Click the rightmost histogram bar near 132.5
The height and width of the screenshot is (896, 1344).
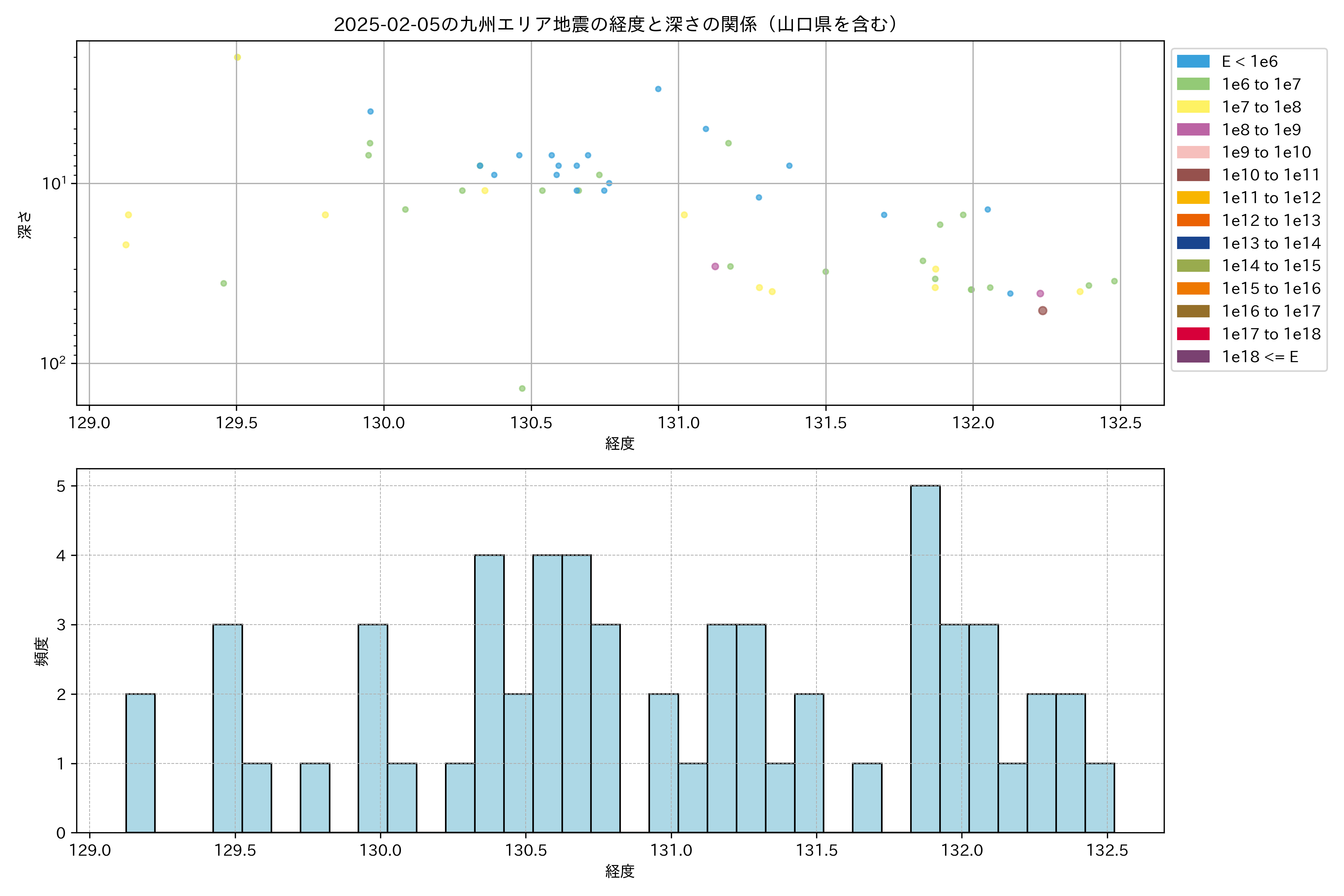point(1099,798)
